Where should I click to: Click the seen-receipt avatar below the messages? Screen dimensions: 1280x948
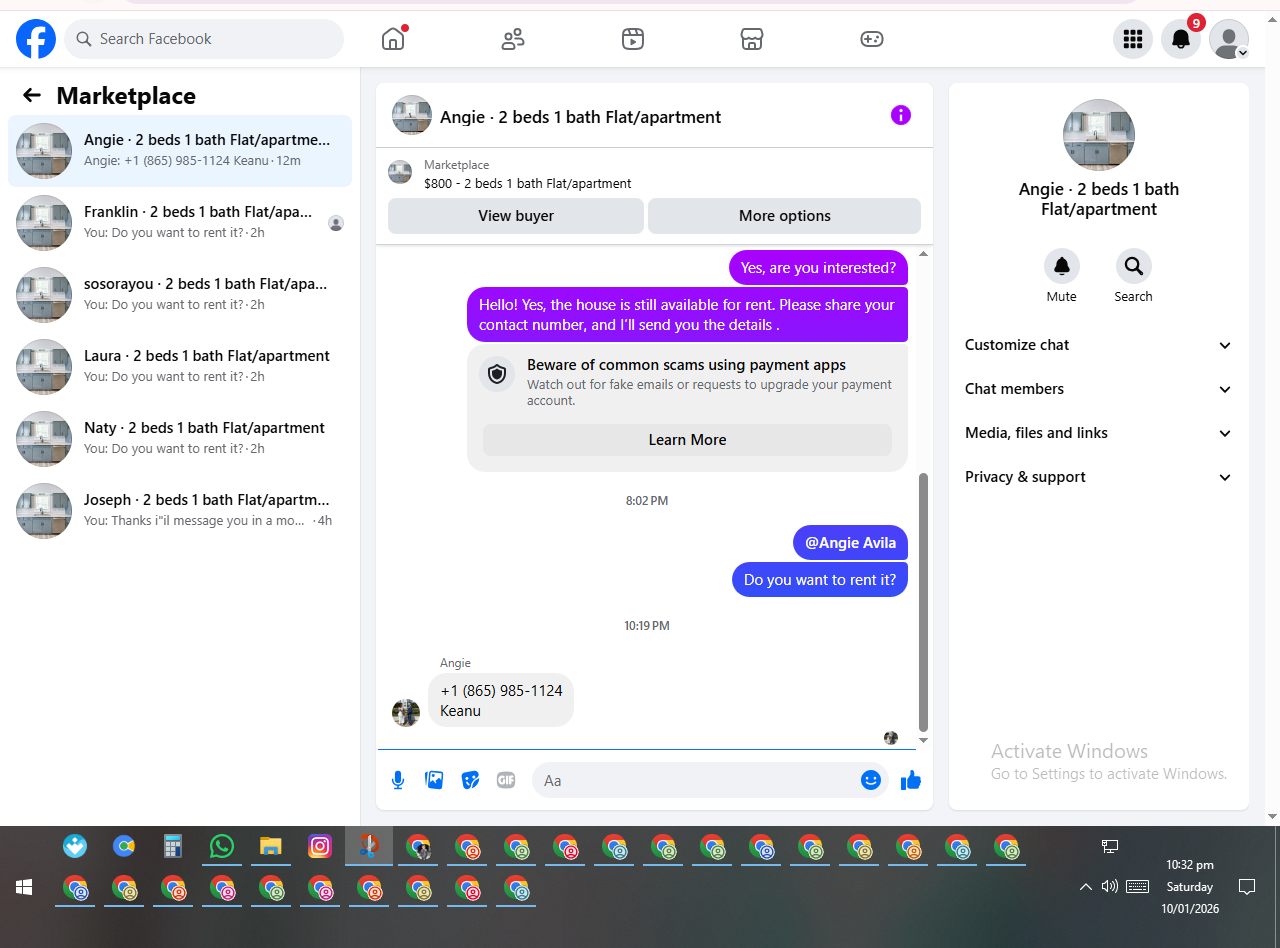pyautogui.click(x=891, y=738)
